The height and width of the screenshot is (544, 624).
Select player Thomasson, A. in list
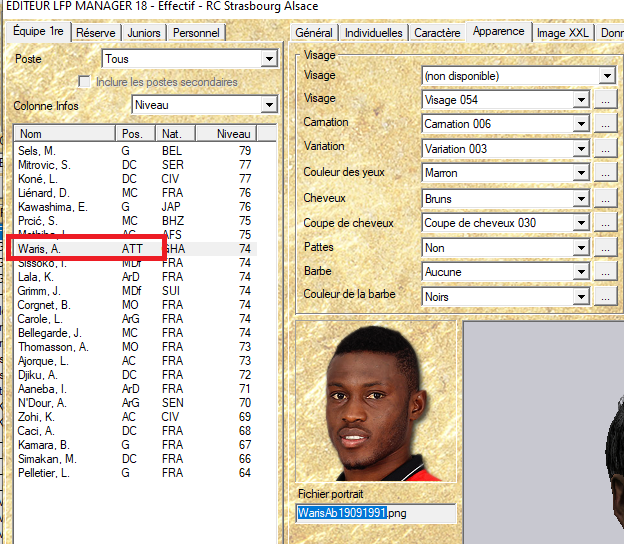click(x=135, y=347)
